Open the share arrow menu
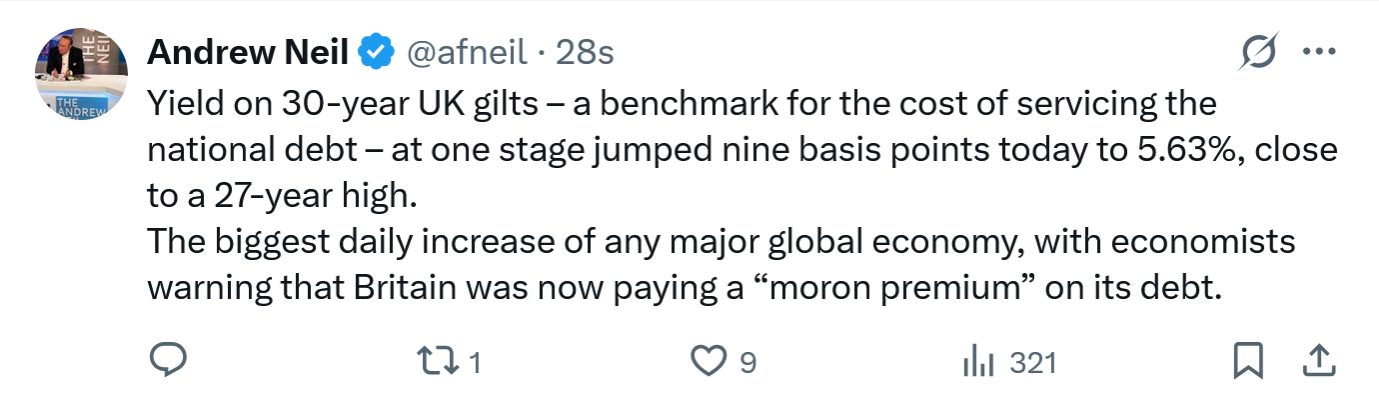The height and width of the screenshot is (410, 1379). [x=1318, y=361]
